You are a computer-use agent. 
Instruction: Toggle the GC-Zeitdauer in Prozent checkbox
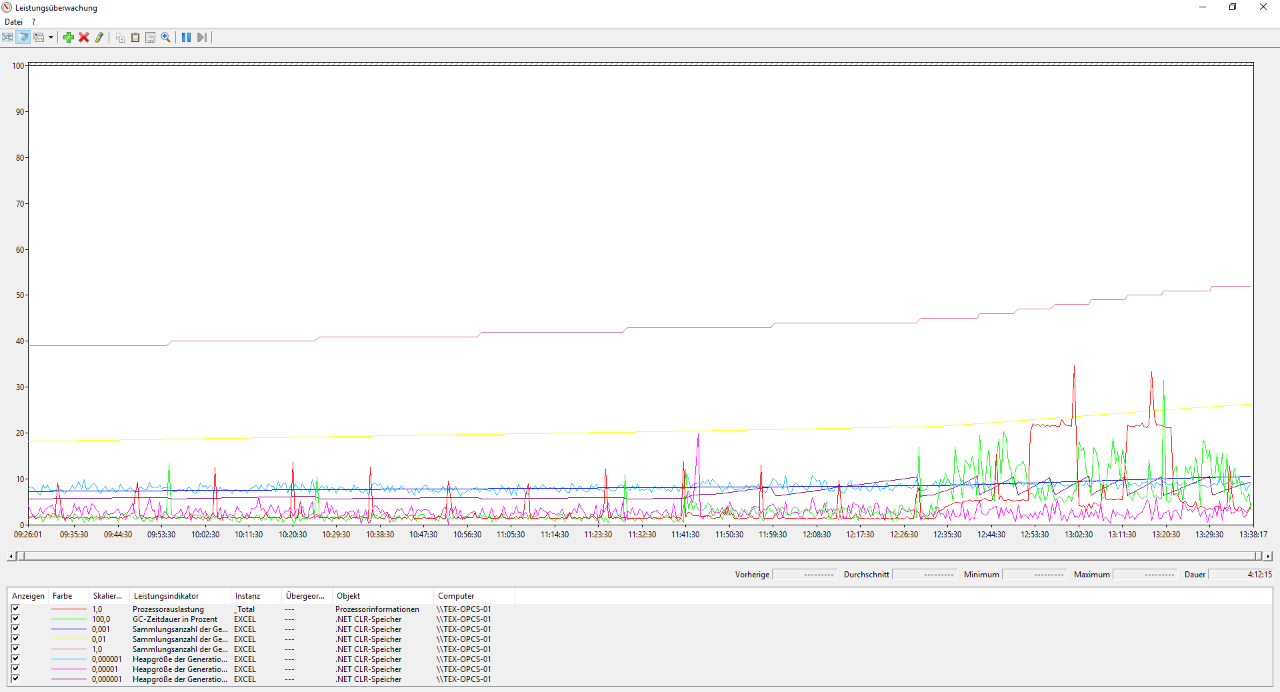click(15, 619)
